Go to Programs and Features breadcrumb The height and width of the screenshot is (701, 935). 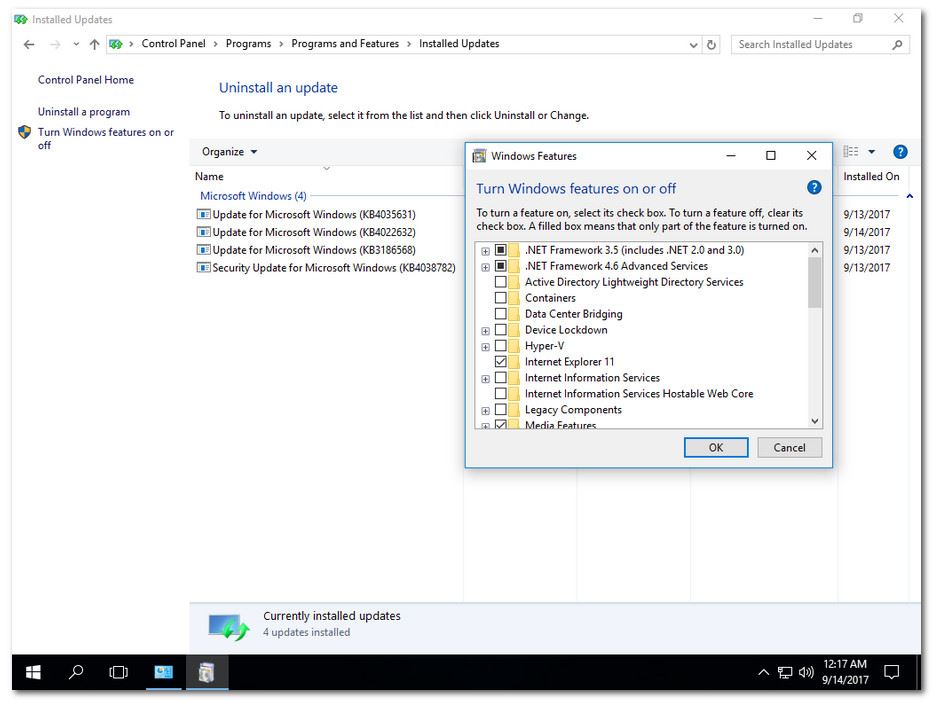tap(345, 44)
